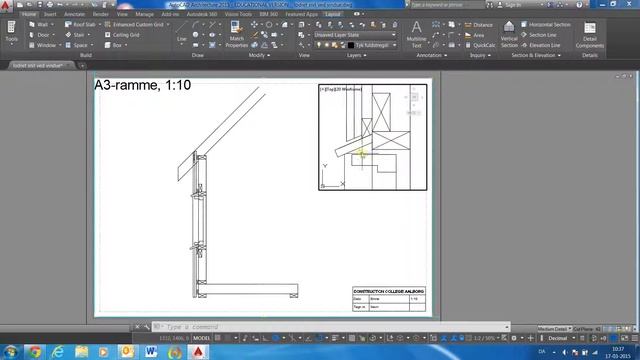The height and width of the screenshot is (360, 640).
Task: Open Detail Components
Action: [590, 35]
